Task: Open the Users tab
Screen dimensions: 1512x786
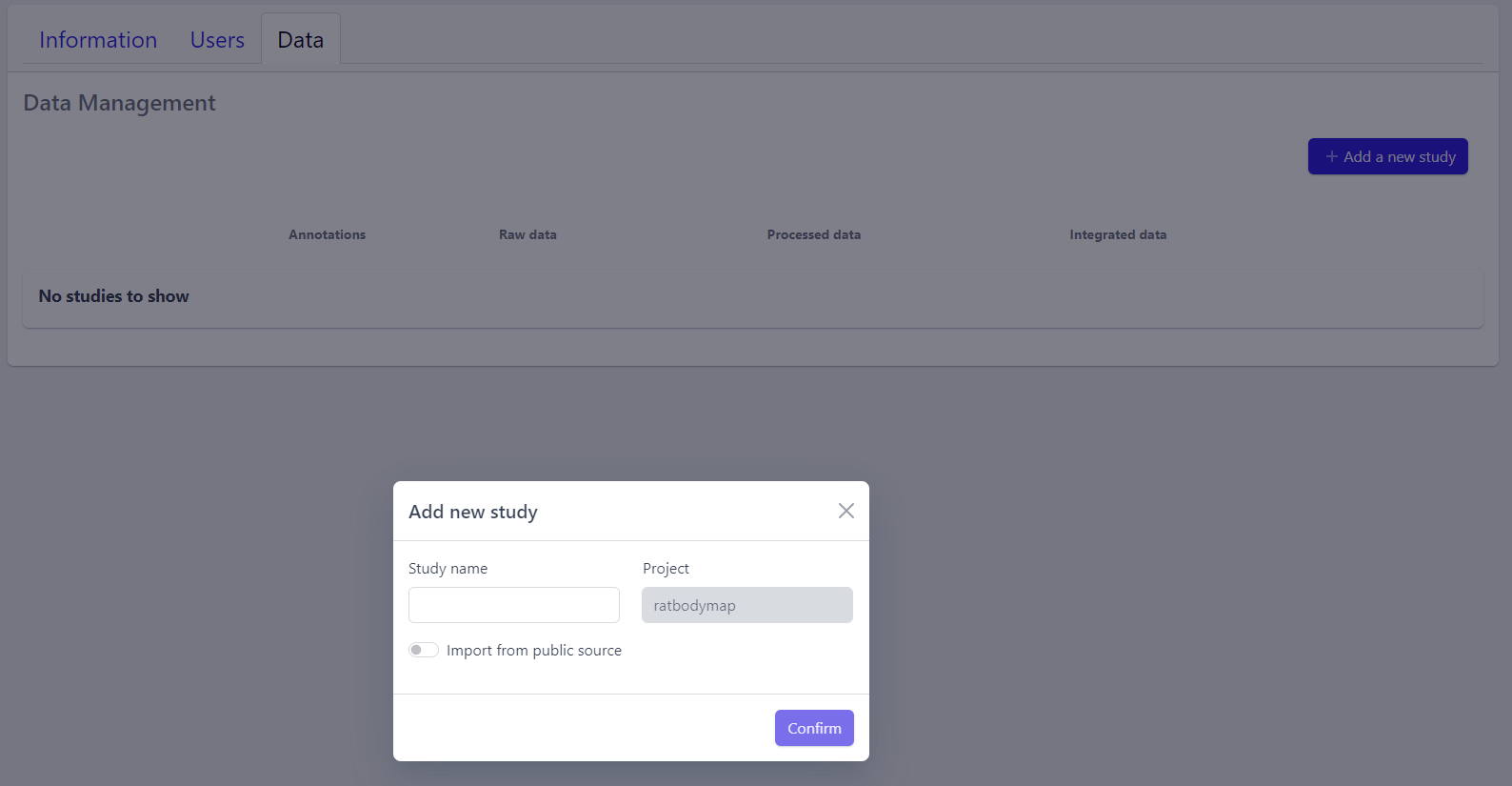Action: [x=217, y=40]
